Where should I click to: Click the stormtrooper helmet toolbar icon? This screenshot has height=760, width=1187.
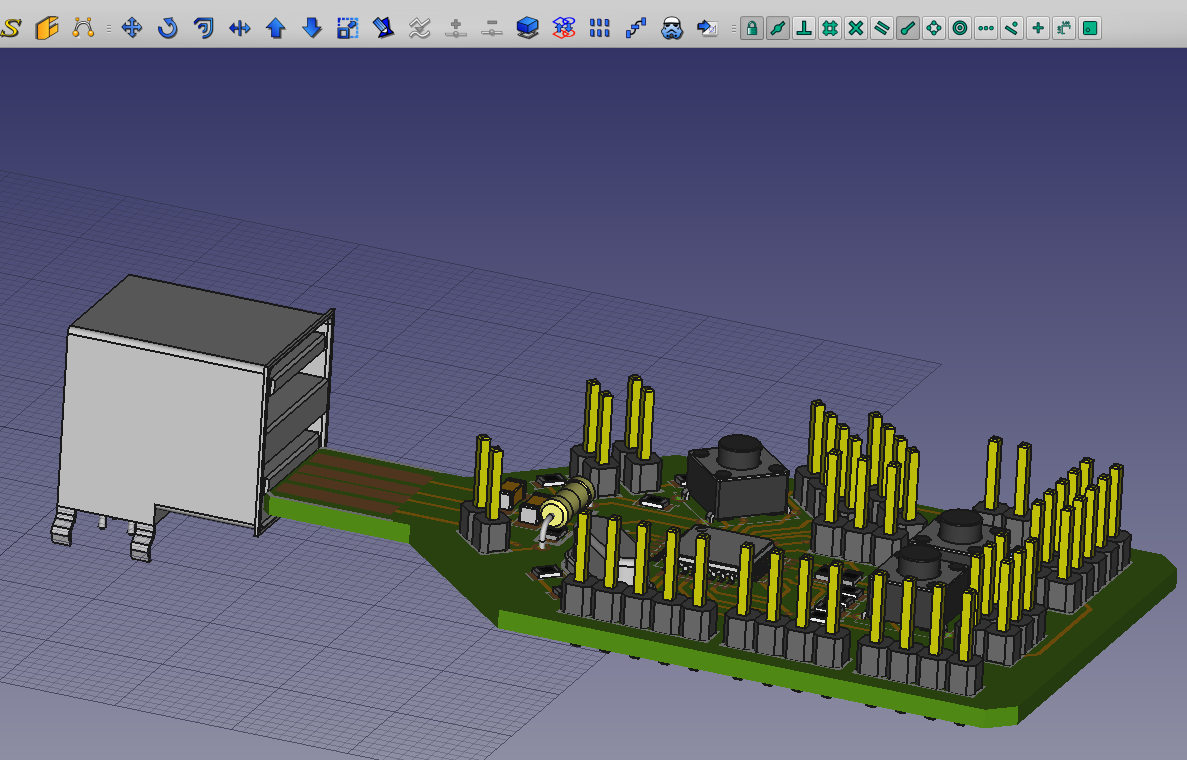click(x=673, y=28)
